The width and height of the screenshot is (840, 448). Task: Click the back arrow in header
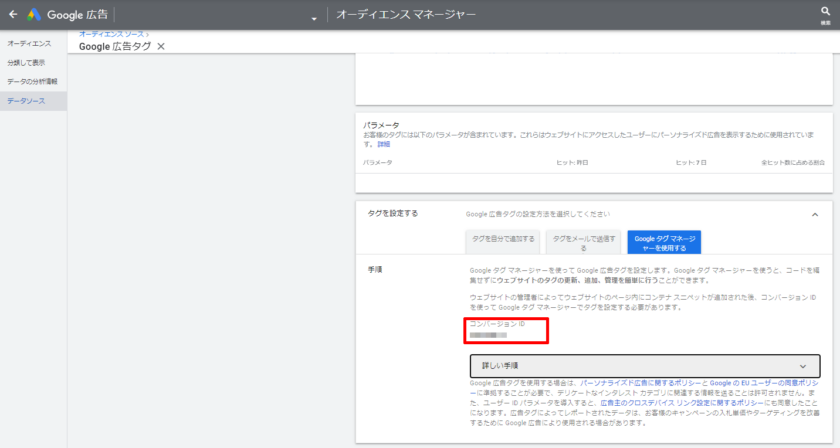pos(13,14)
